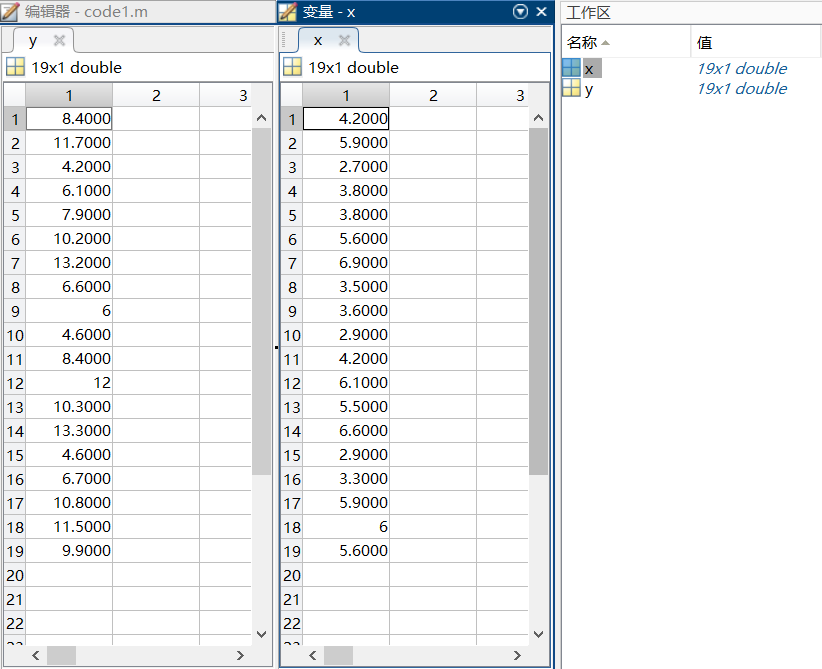Open 19x1 double value of y in workspace
822x669 pixels.
coord(742,89)
